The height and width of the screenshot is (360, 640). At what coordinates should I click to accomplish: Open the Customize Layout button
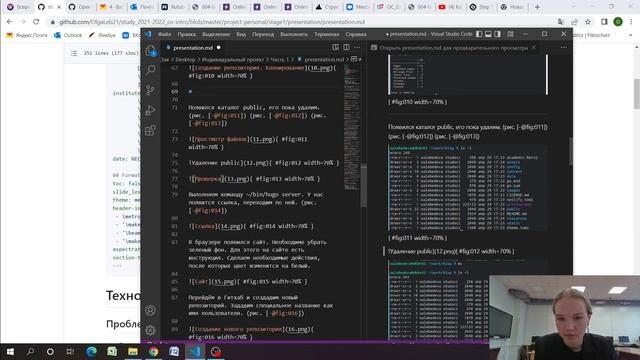tap(510, 34)
